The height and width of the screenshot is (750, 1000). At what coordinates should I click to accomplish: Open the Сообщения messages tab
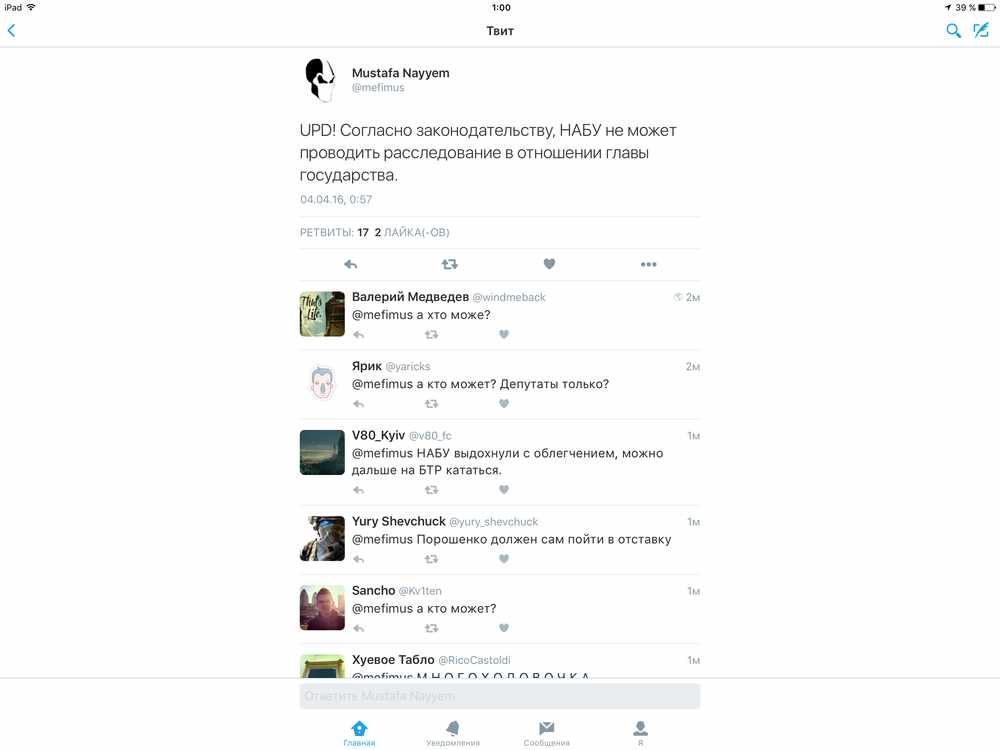tap(547, 733)
